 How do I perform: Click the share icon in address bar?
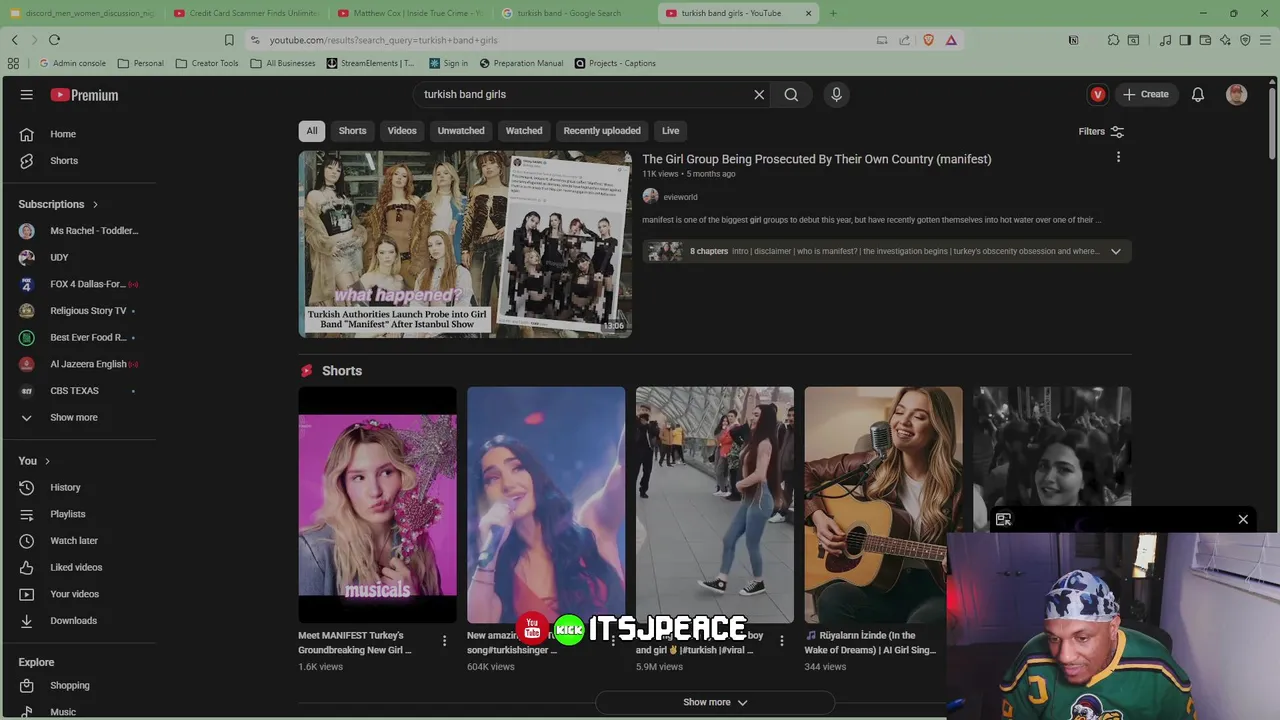[904, 40]
